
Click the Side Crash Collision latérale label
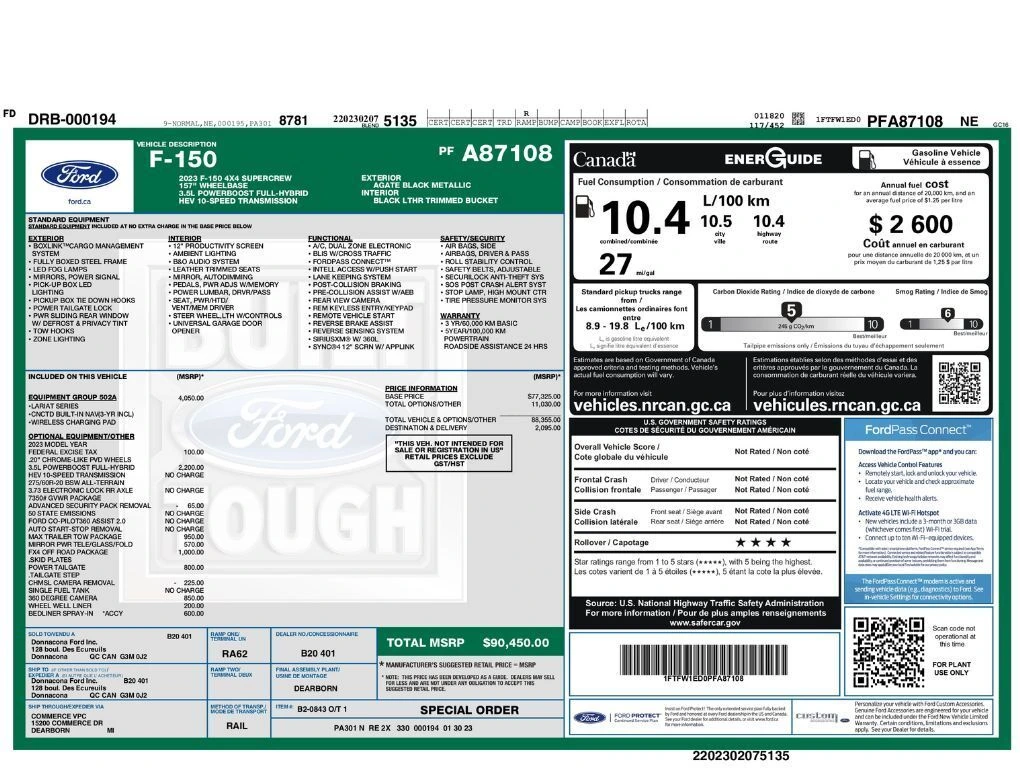[606, 517]
